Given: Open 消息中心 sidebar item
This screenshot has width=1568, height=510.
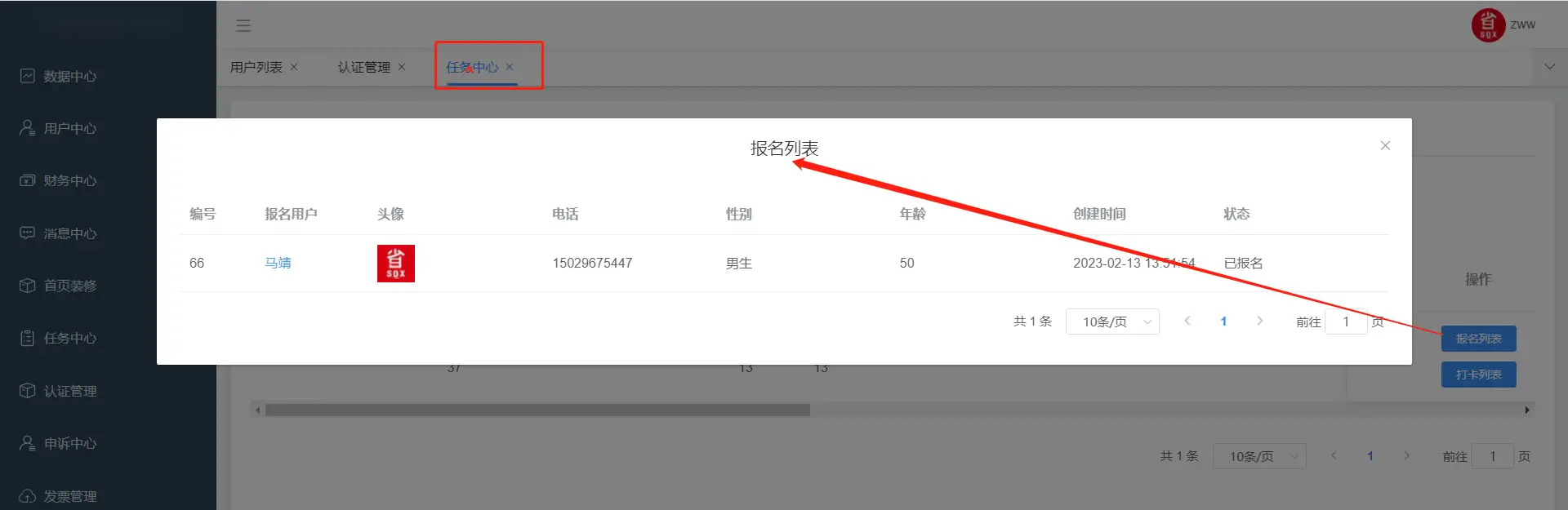Looking at the screenshot, I should (69, 234).
